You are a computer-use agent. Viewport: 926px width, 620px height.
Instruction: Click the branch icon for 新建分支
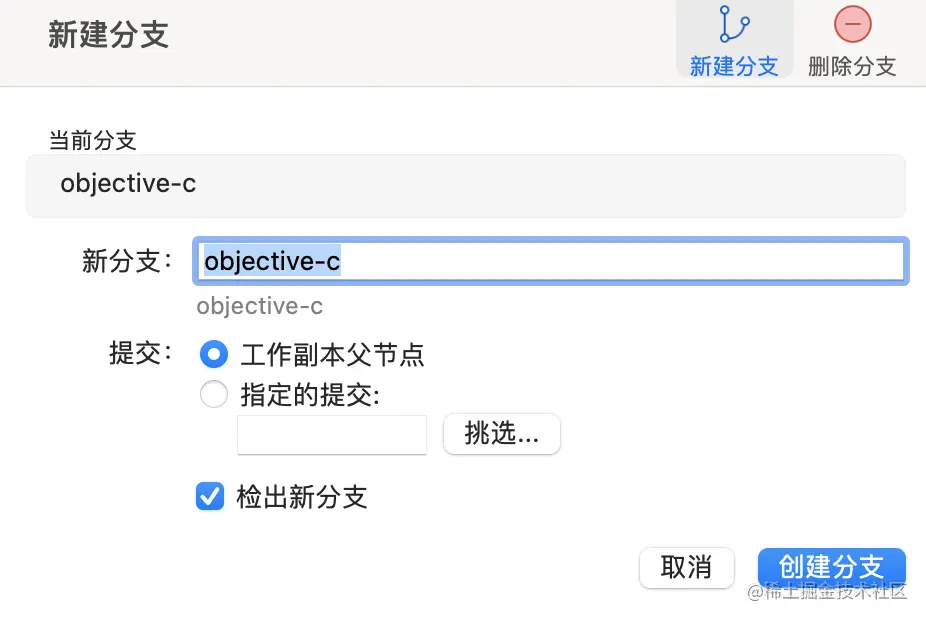734,24
